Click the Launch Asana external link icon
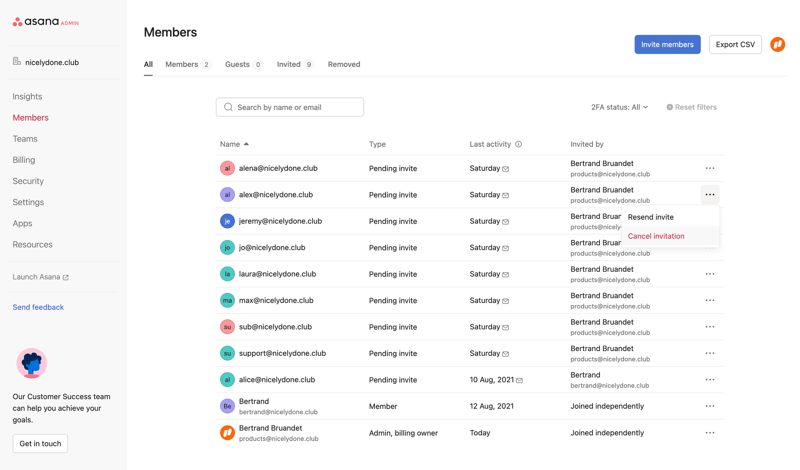 pos(66,277)
